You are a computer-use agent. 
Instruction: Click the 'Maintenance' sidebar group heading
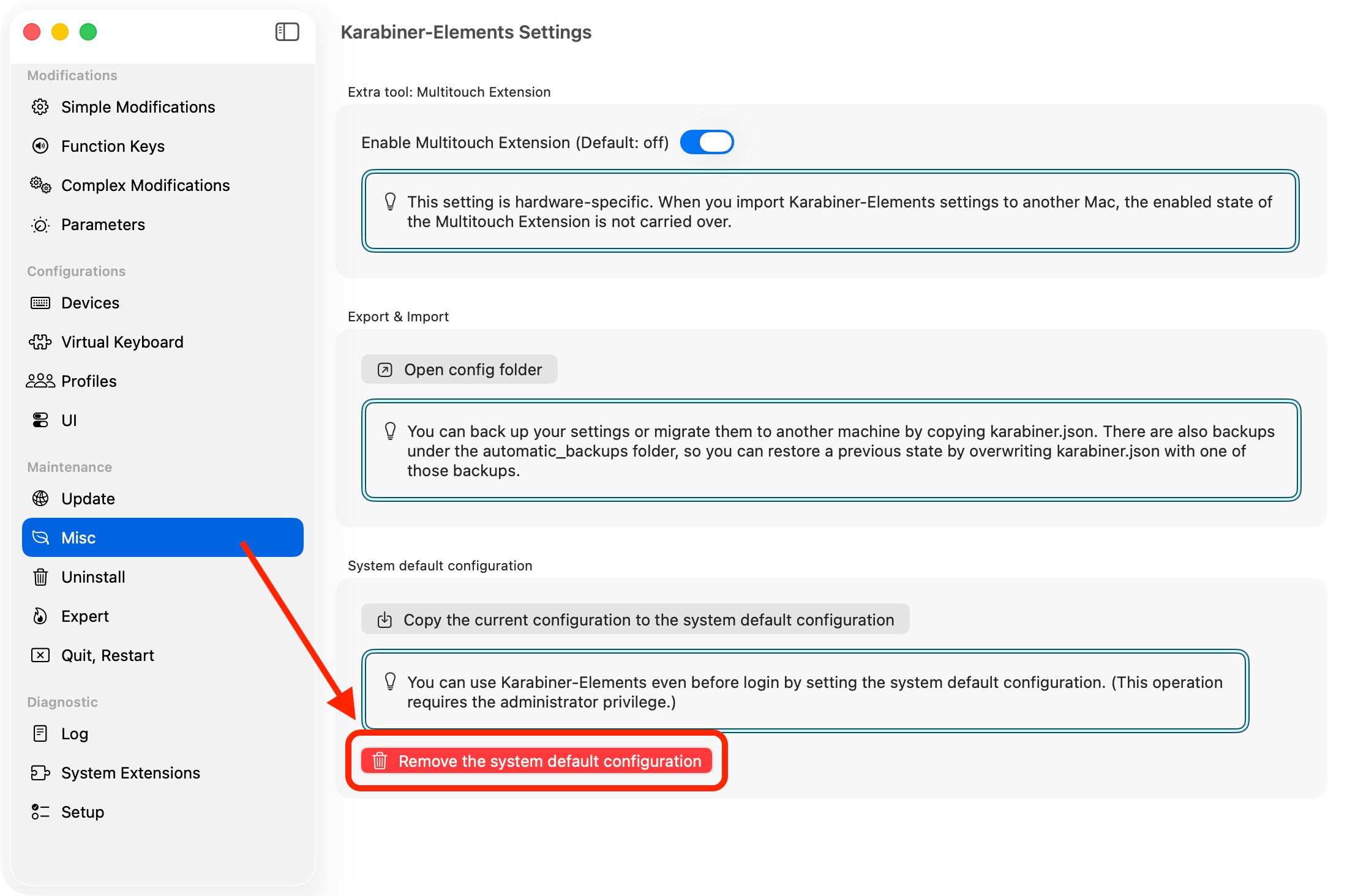click(69, 467)
